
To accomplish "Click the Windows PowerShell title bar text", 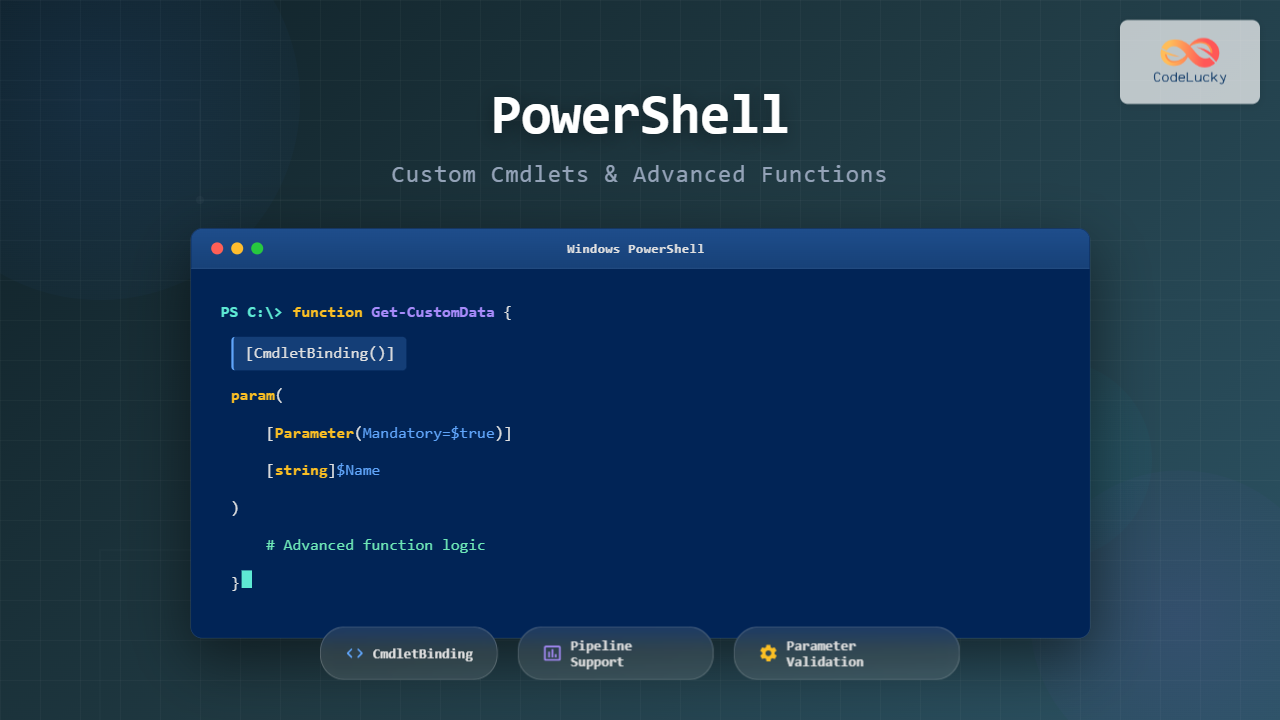I will tap(635, 249).
